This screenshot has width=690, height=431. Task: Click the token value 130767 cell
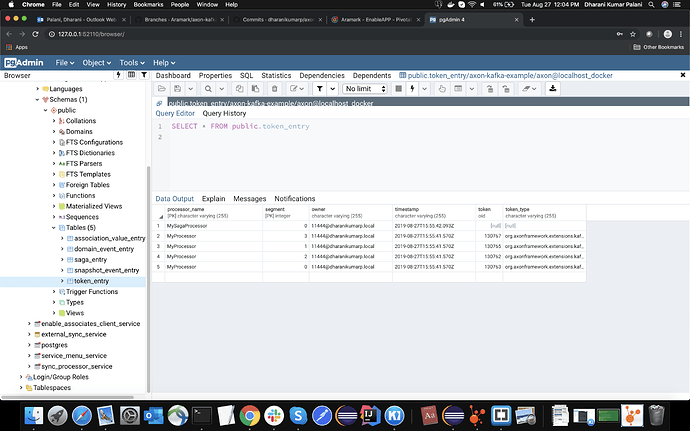[x=489, y=236]
